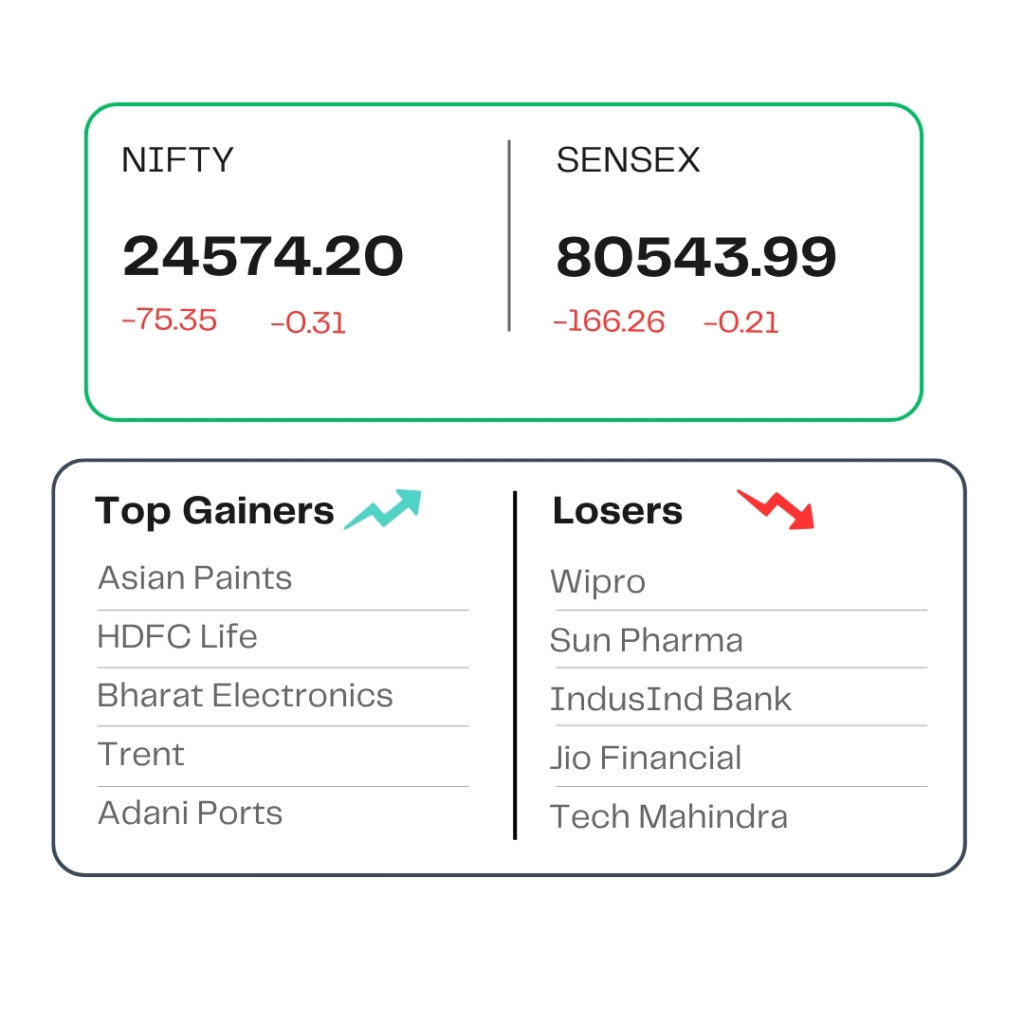Click the NIFTY index label
1024x1024 pixels.
point(178,160)
